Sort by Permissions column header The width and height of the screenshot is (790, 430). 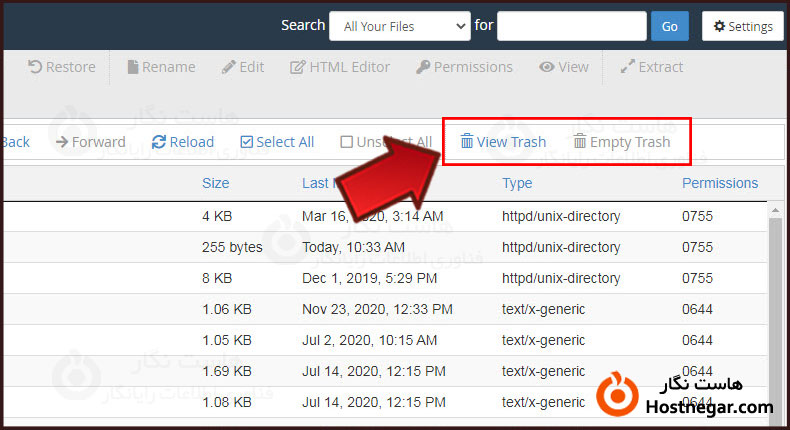click(x=719, y=183)
